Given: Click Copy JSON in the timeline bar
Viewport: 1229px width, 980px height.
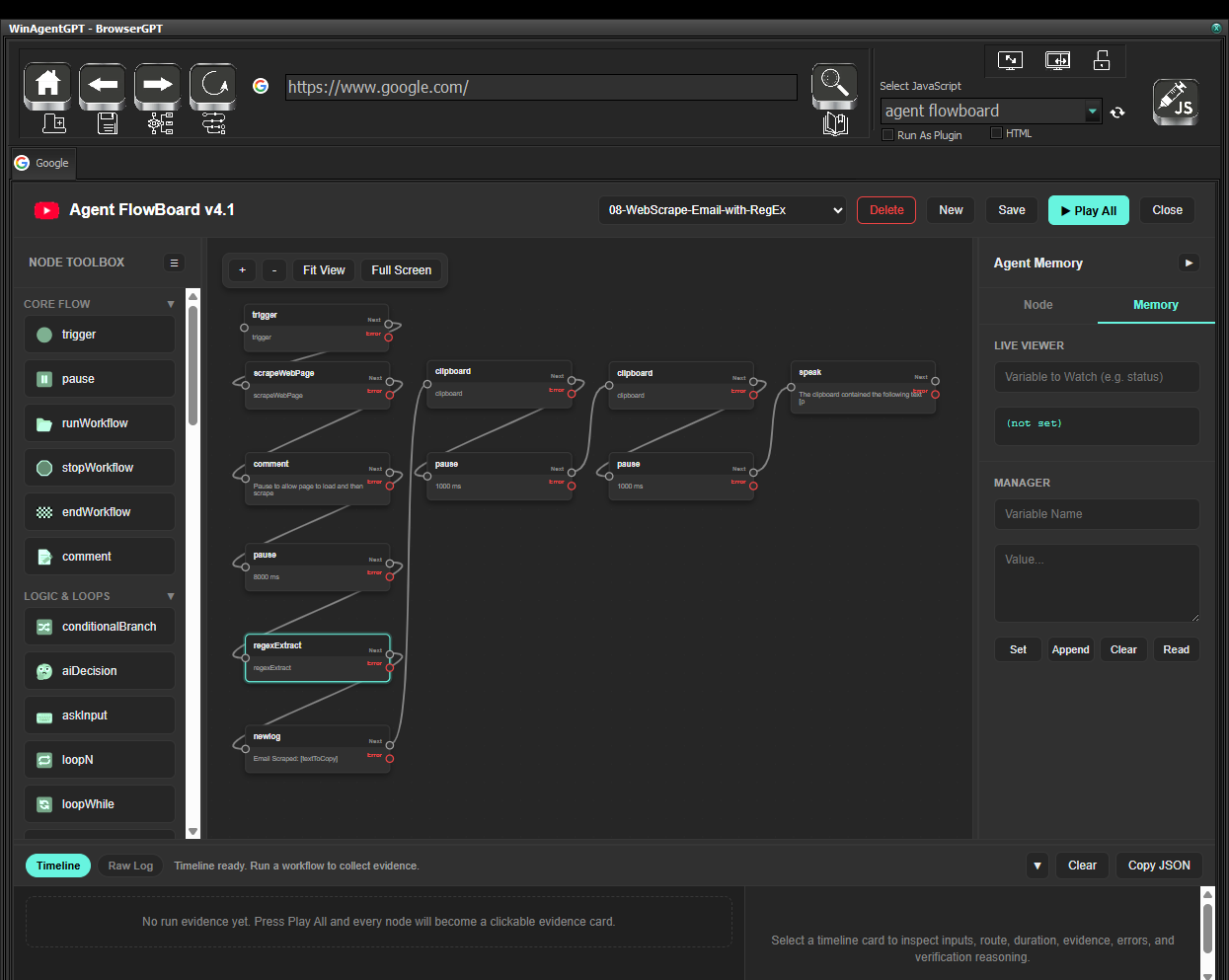Looking at the screenshot, I should (x=1159, y=866).
